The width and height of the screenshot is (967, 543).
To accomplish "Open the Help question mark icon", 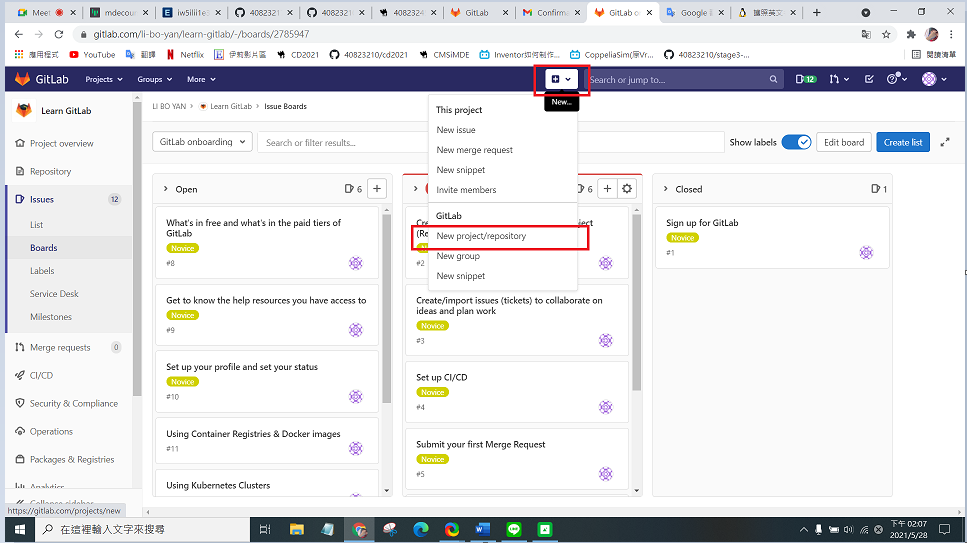I will (897, 79).
